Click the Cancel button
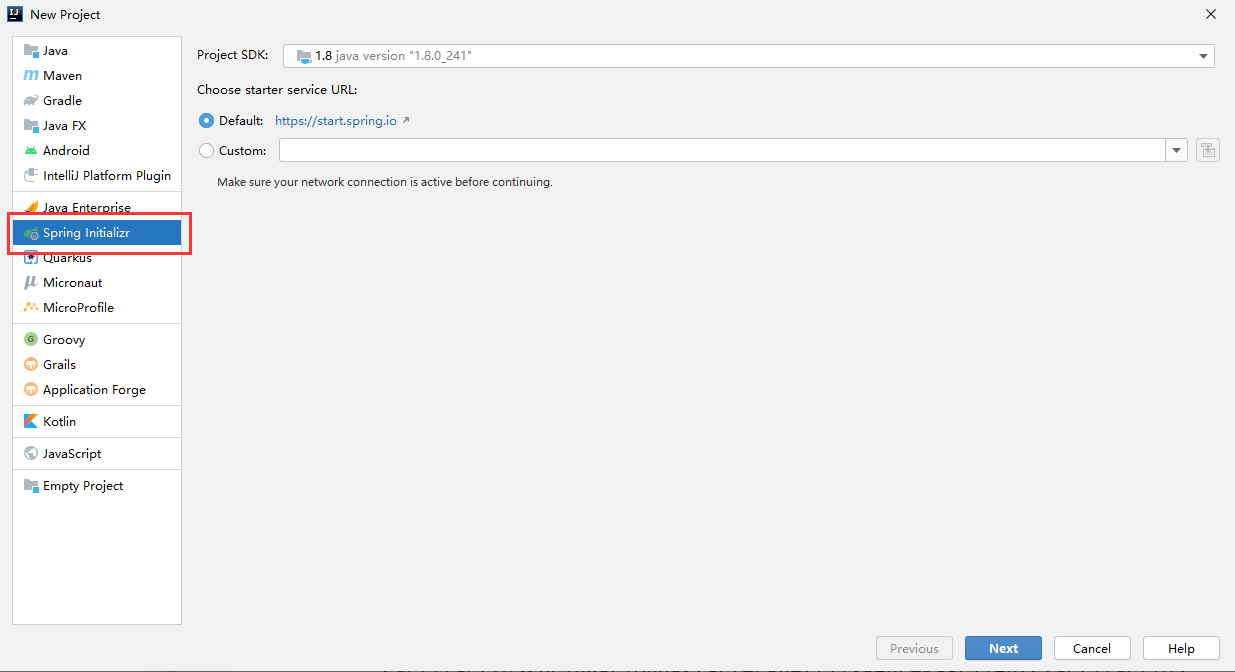Image resolution: width=1235 pixels, height=672 pixels. pyautogui.click(x=1092, y=648)
